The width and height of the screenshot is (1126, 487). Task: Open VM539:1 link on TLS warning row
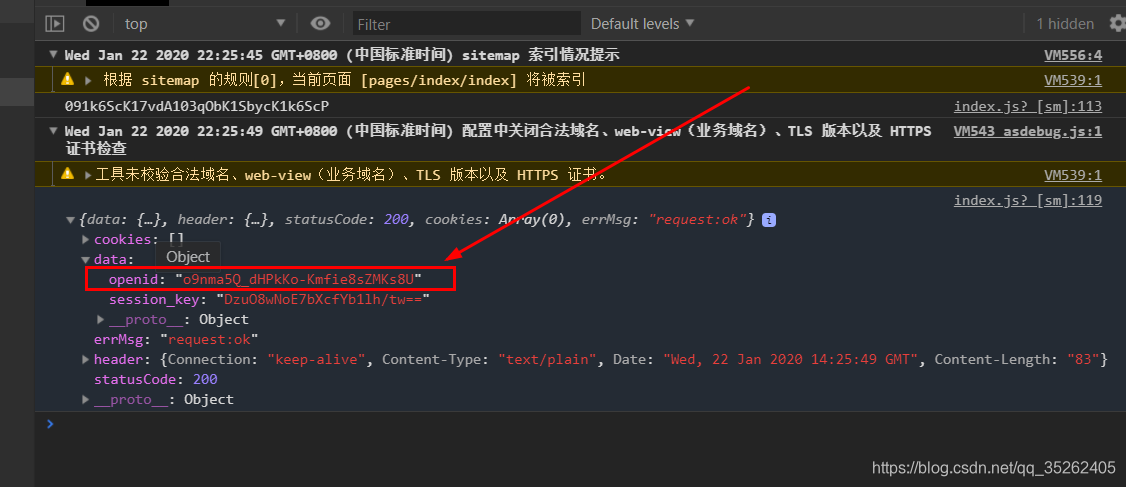1072,175
